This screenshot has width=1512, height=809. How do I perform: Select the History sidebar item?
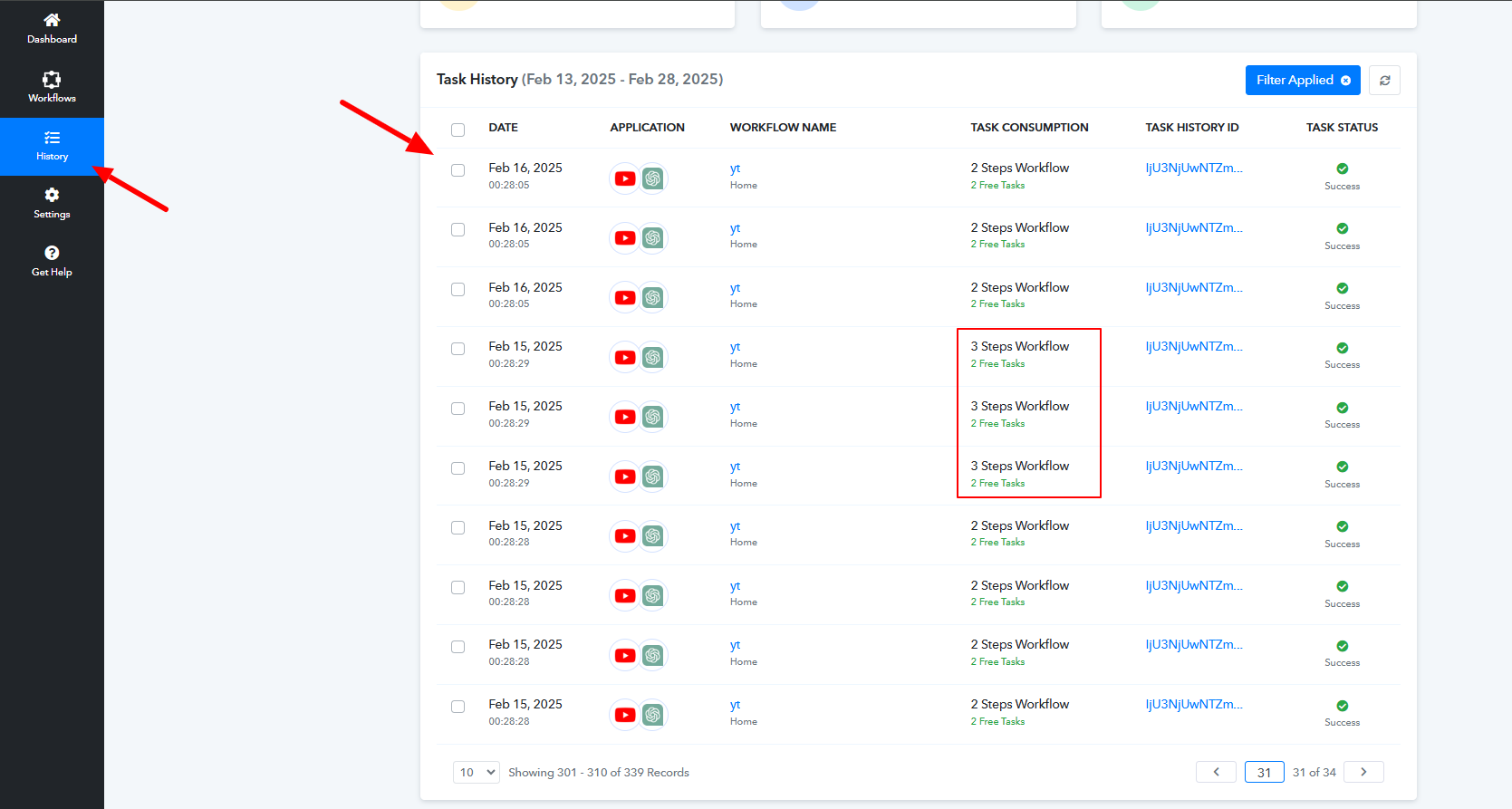click(x=52, y=146)
